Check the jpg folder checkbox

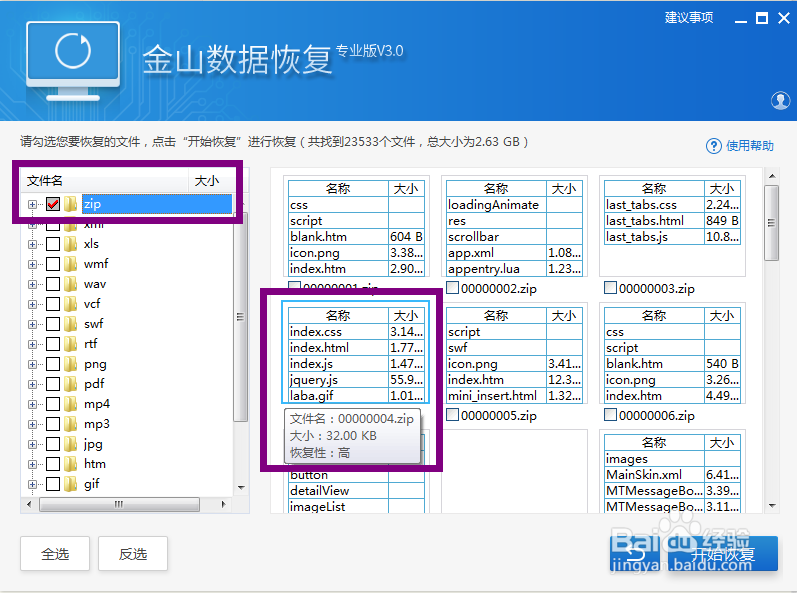pyautogui.click(x=53, y=444)
